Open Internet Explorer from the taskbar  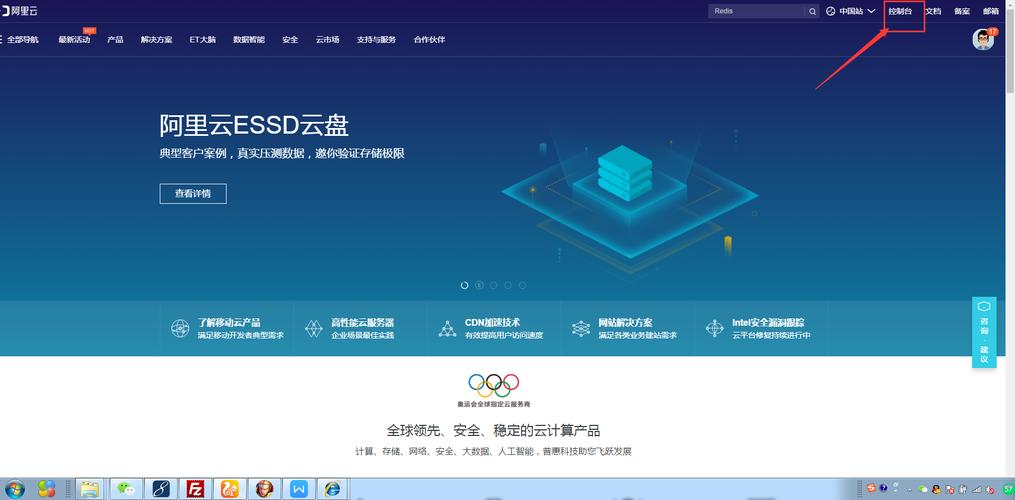[333, 488]
